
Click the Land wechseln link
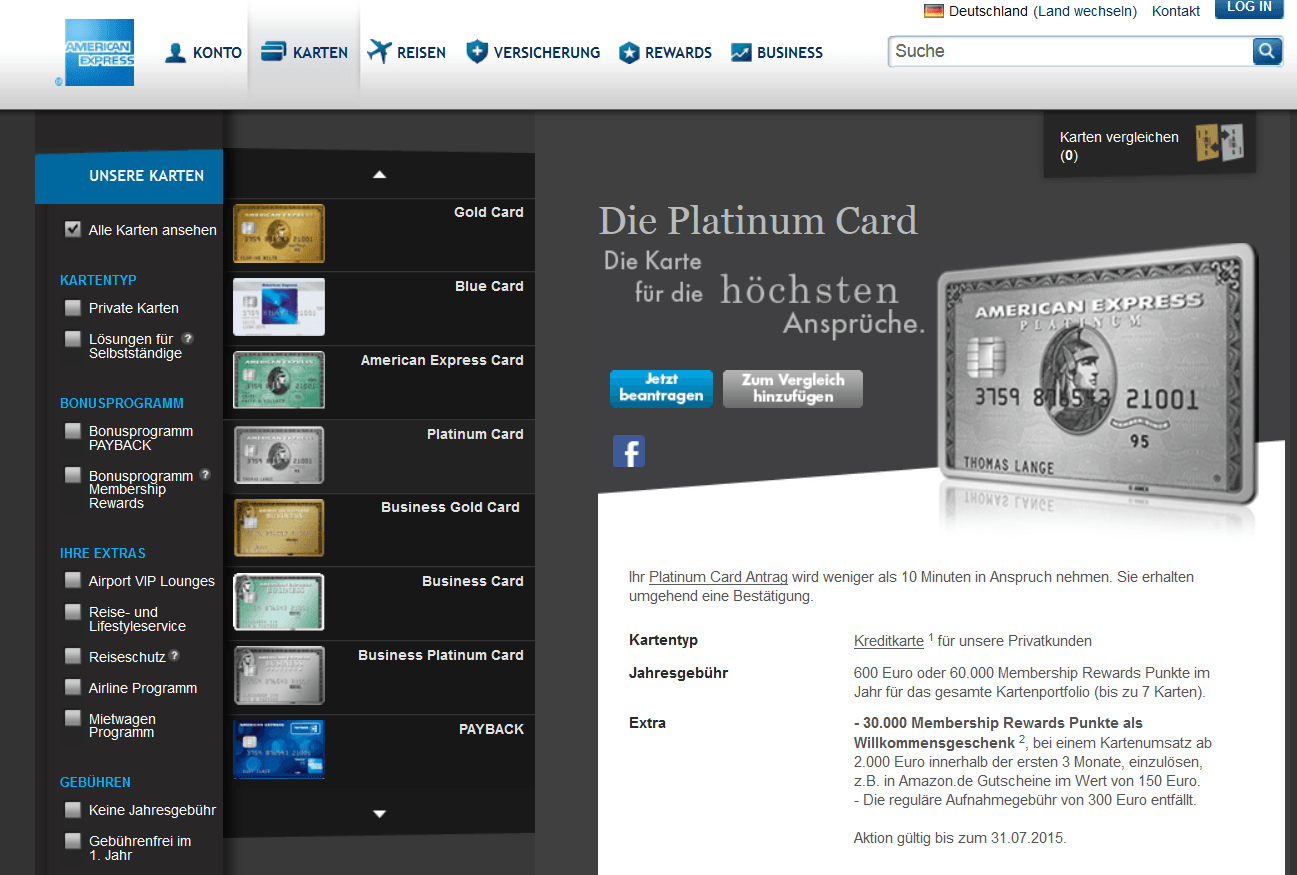click(x=1086, y=11)
